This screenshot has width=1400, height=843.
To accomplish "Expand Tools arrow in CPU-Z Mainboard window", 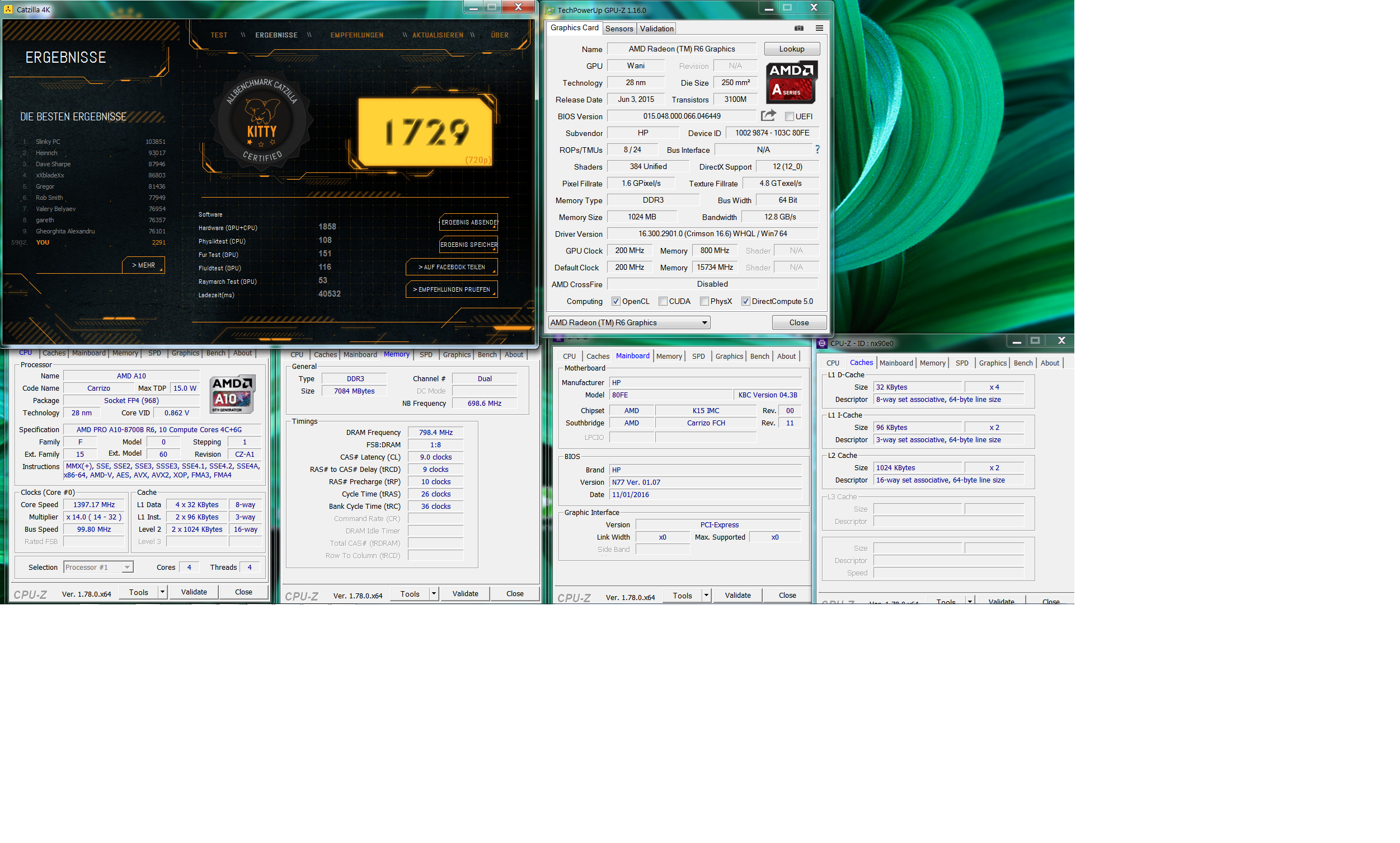I will 706,596.
